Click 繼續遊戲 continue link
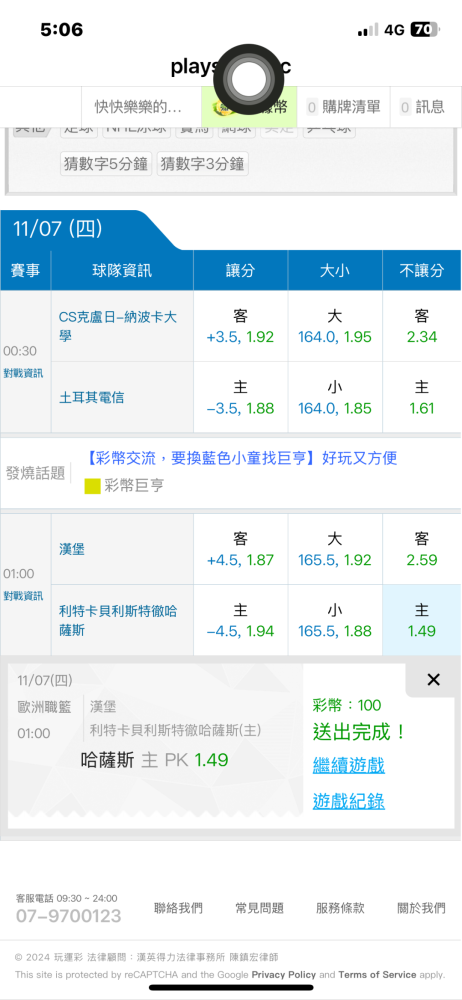Image resolution: width=462 pixels, height=1000 pixels. (x=348, y=765)
